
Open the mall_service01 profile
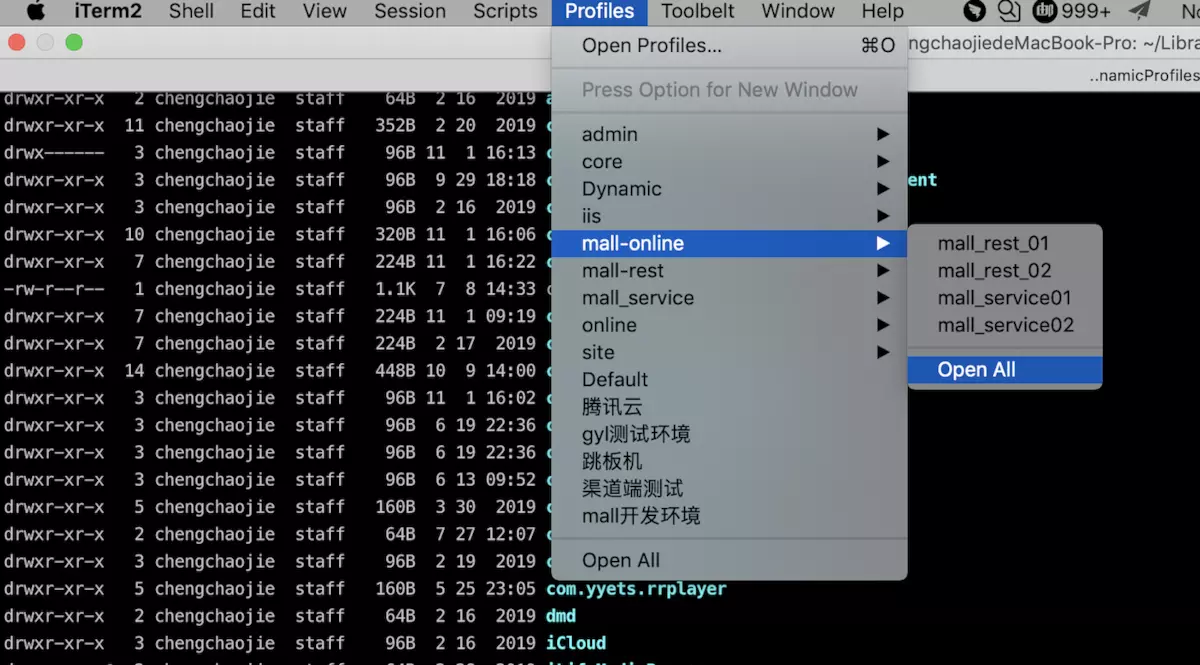(x=1005, y=298)
